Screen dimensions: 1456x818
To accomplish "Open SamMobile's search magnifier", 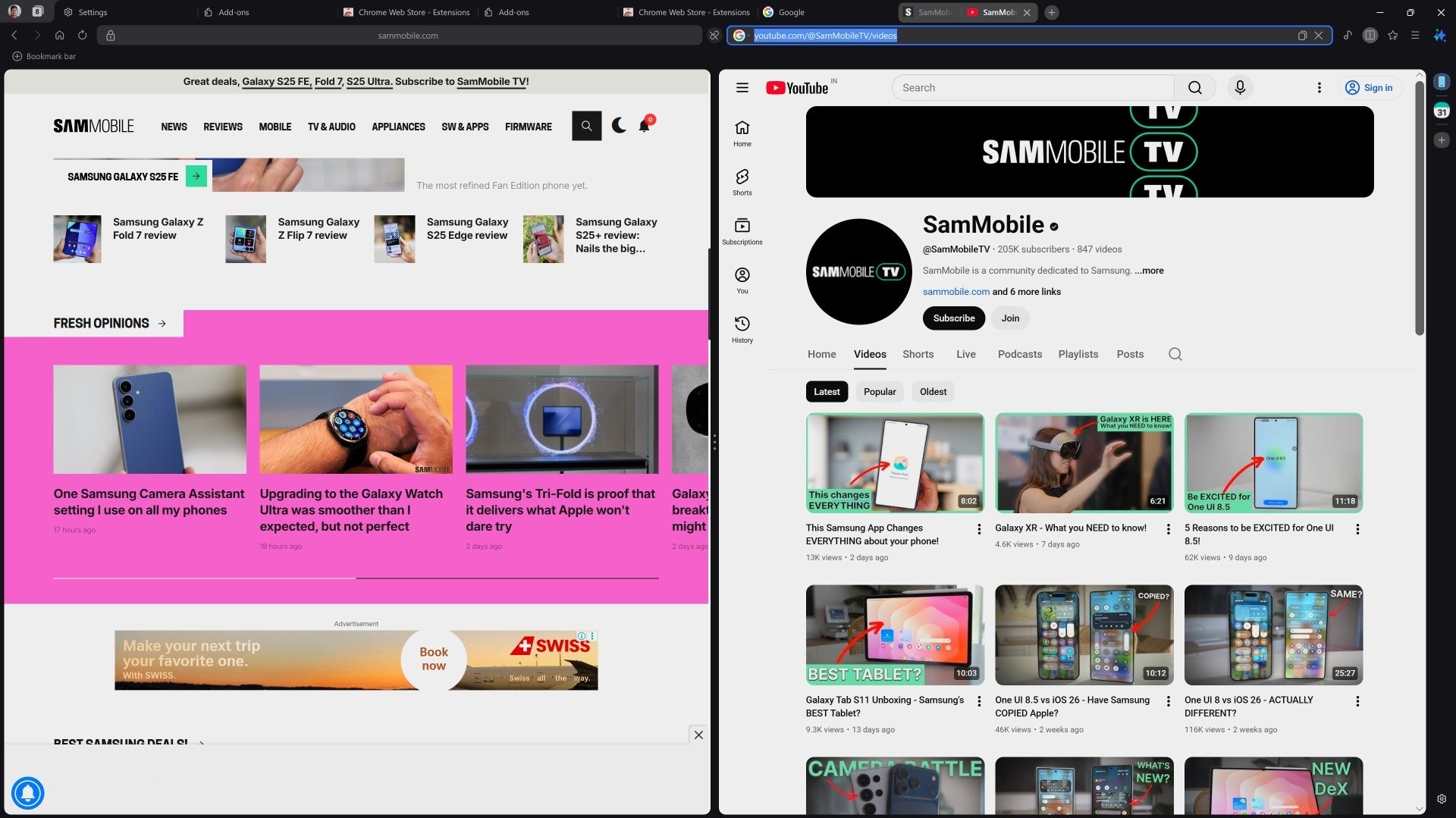I will (x=586, y=126).
